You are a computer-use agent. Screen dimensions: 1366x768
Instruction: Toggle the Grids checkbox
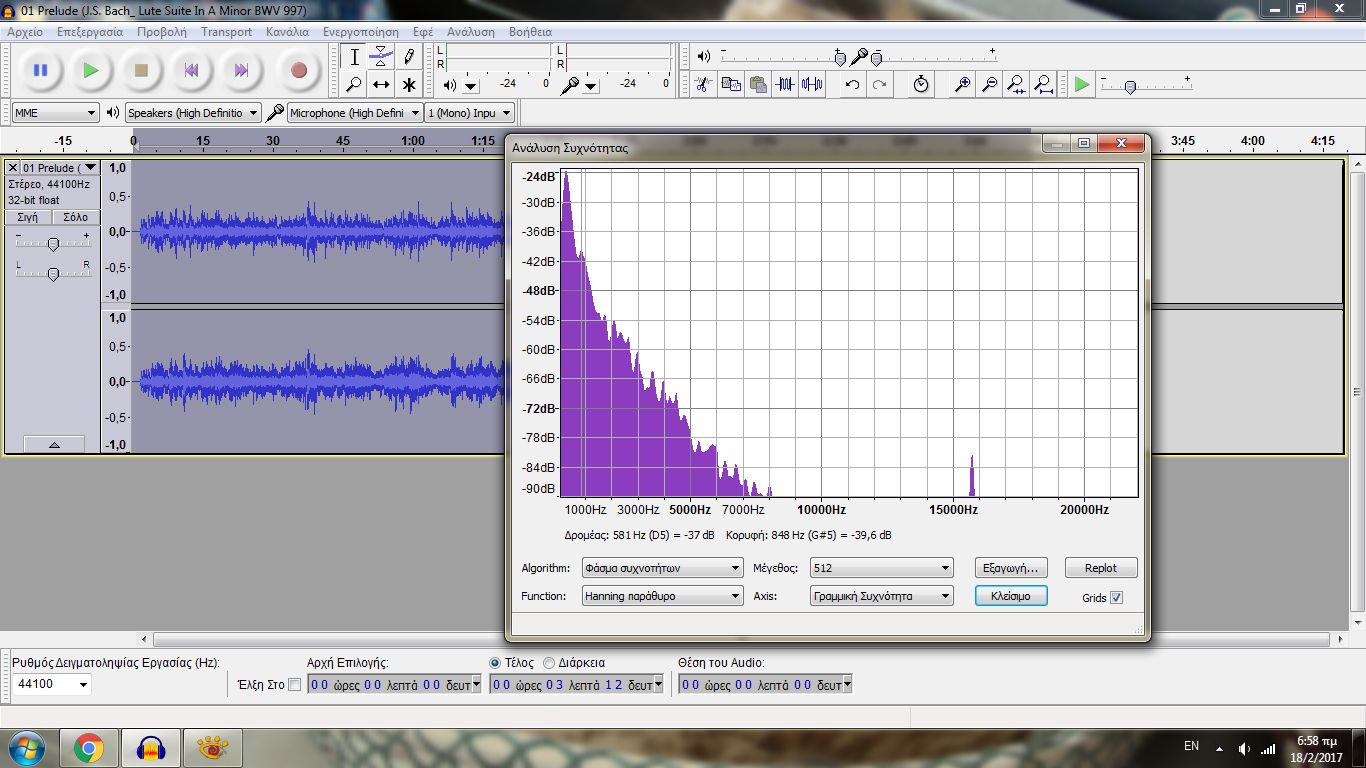(x=1117, y=598)
